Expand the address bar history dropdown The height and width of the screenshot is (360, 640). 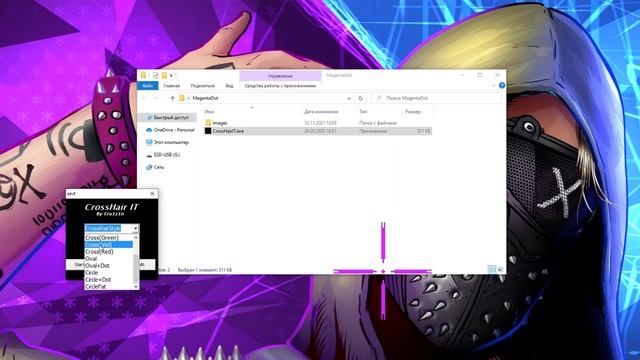tap(349, 98)
